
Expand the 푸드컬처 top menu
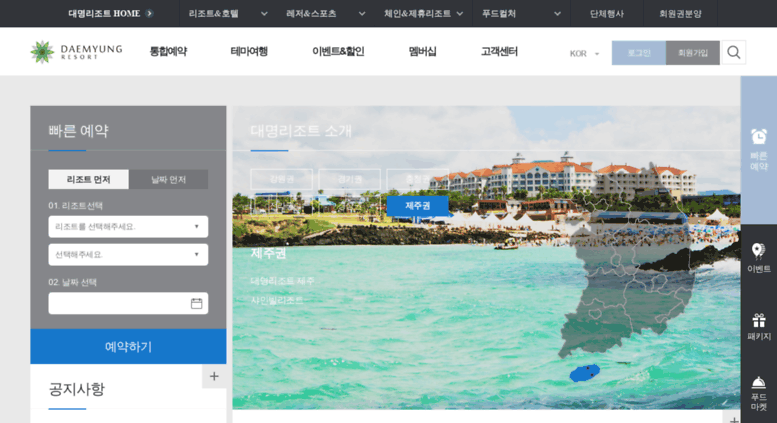tap(521, 13)
